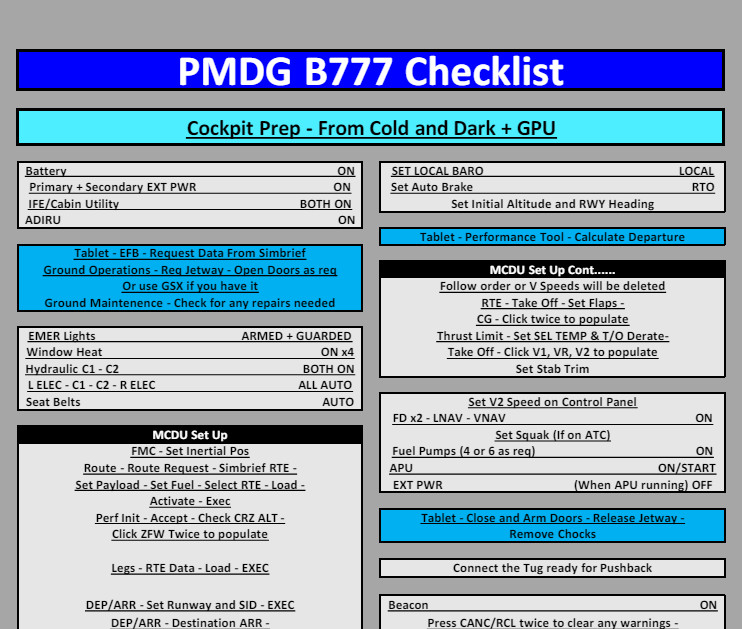Click the PMDG B777 Checklist title banner
The height and width of the screenshot is (629, 742).
point(371,70)
